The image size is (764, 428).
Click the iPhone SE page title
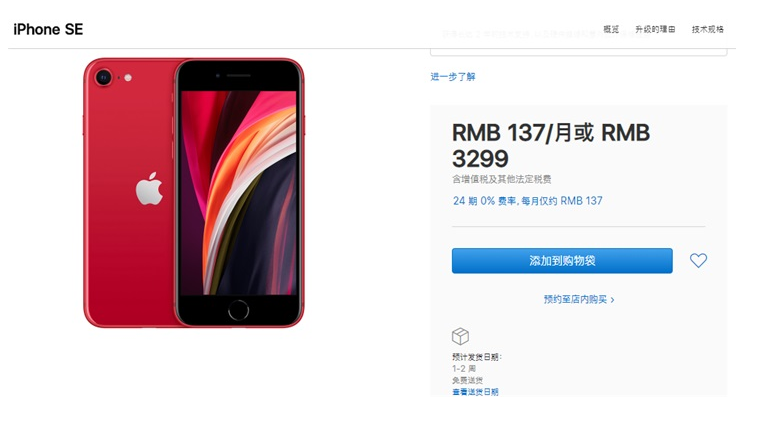(48, 29)
